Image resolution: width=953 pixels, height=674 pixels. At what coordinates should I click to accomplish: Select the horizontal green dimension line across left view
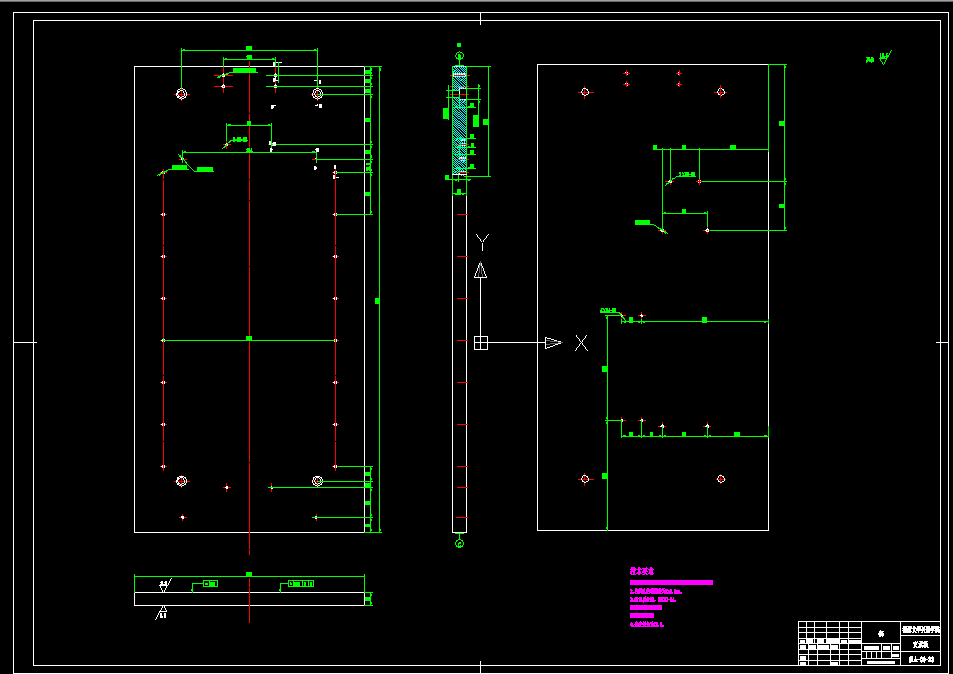pos(249,340)
